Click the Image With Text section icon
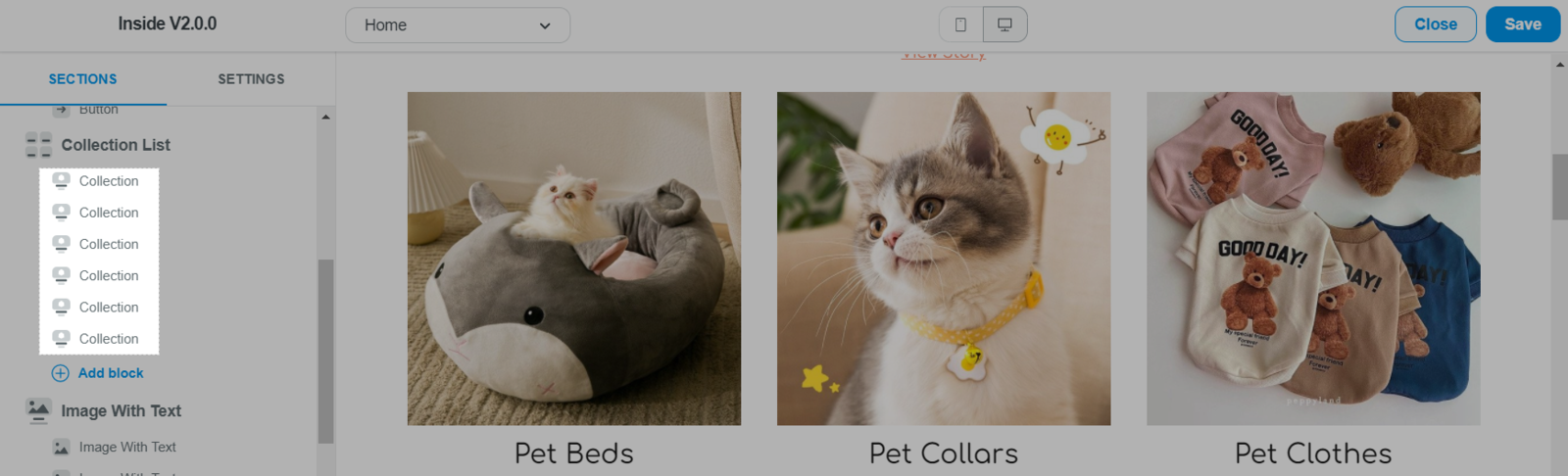This screenshot has width=1568, height=476. [38, 411]
